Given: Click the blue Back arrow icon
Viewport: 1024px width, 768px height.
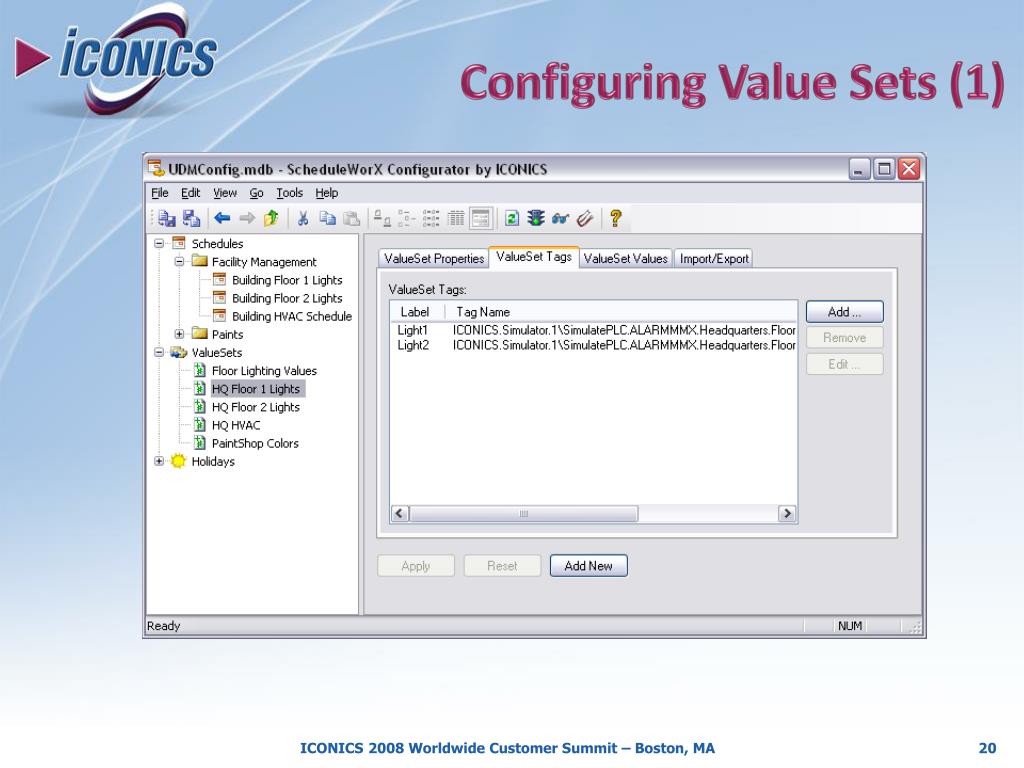Looking at the screenshot, I should (222, 219).
